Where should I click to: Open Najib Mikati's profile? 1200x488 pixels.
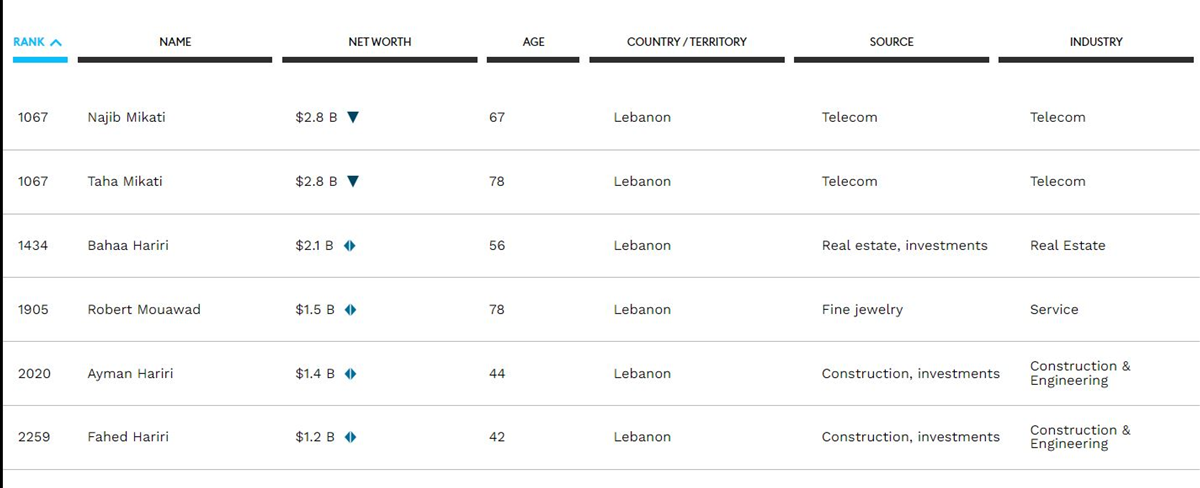pos(127,117)
